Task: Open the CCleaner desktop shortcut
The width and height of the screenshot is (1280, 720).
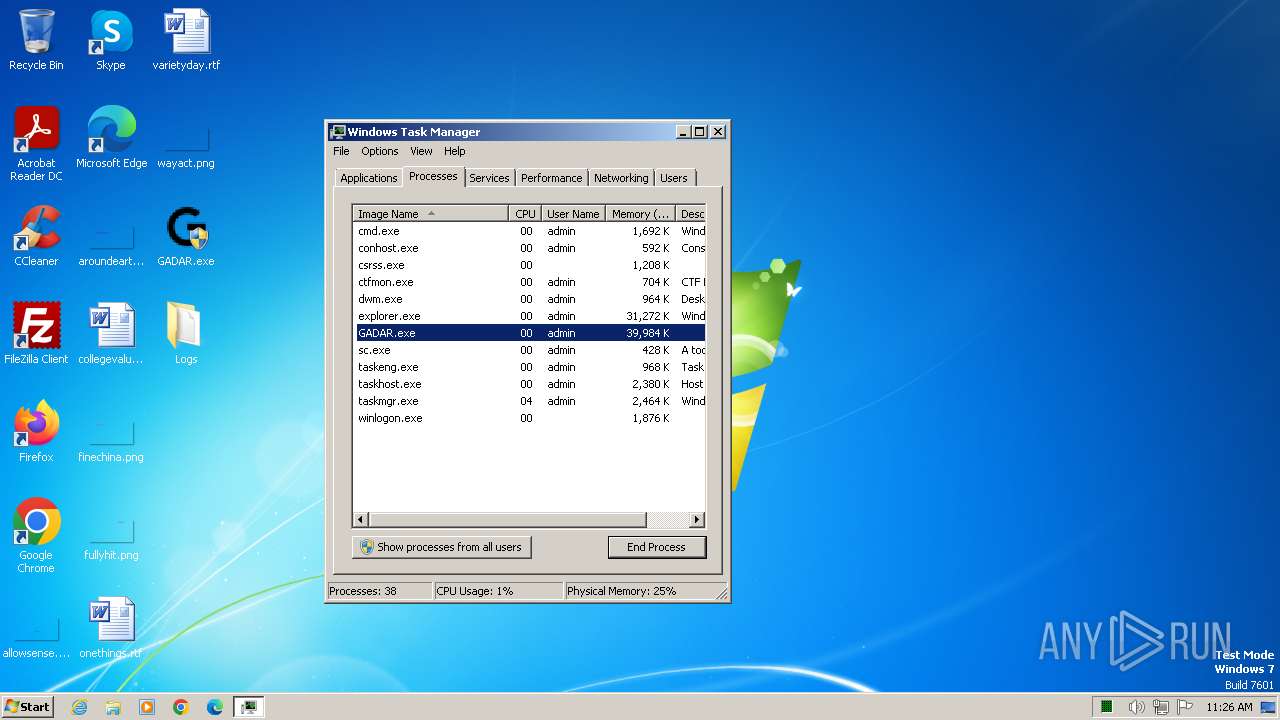Action: (x=36, y=236)
